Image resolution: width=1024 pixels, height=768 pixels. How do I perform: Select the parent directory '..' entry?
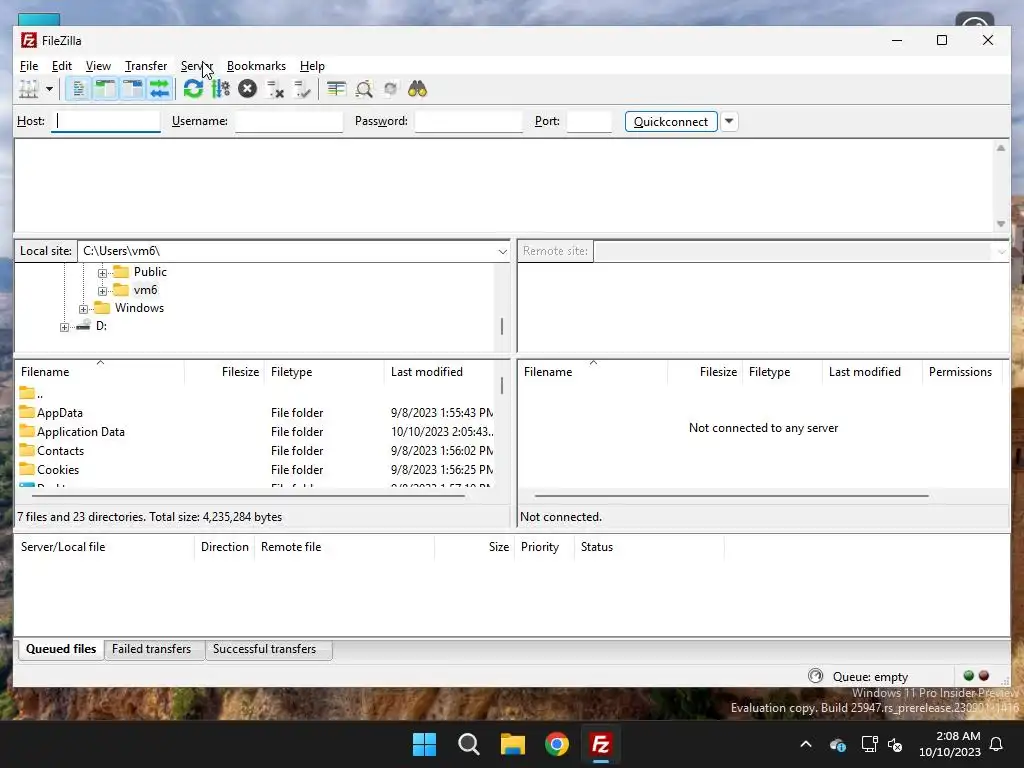(x=255, y=394)
